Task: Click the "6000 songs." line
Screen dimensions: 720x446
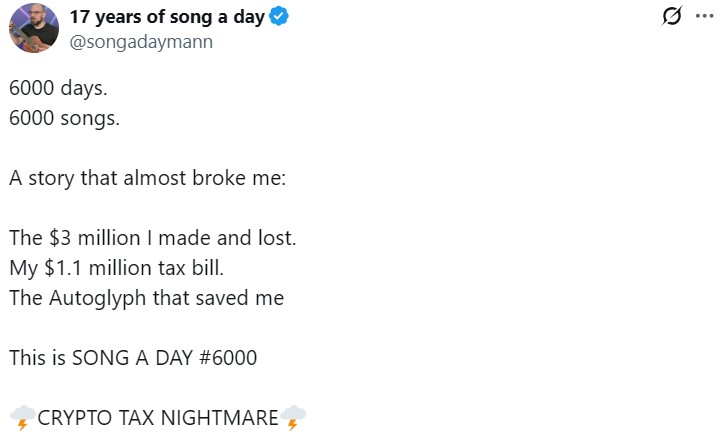Action: pyautogui.click(x=62, y=117)
